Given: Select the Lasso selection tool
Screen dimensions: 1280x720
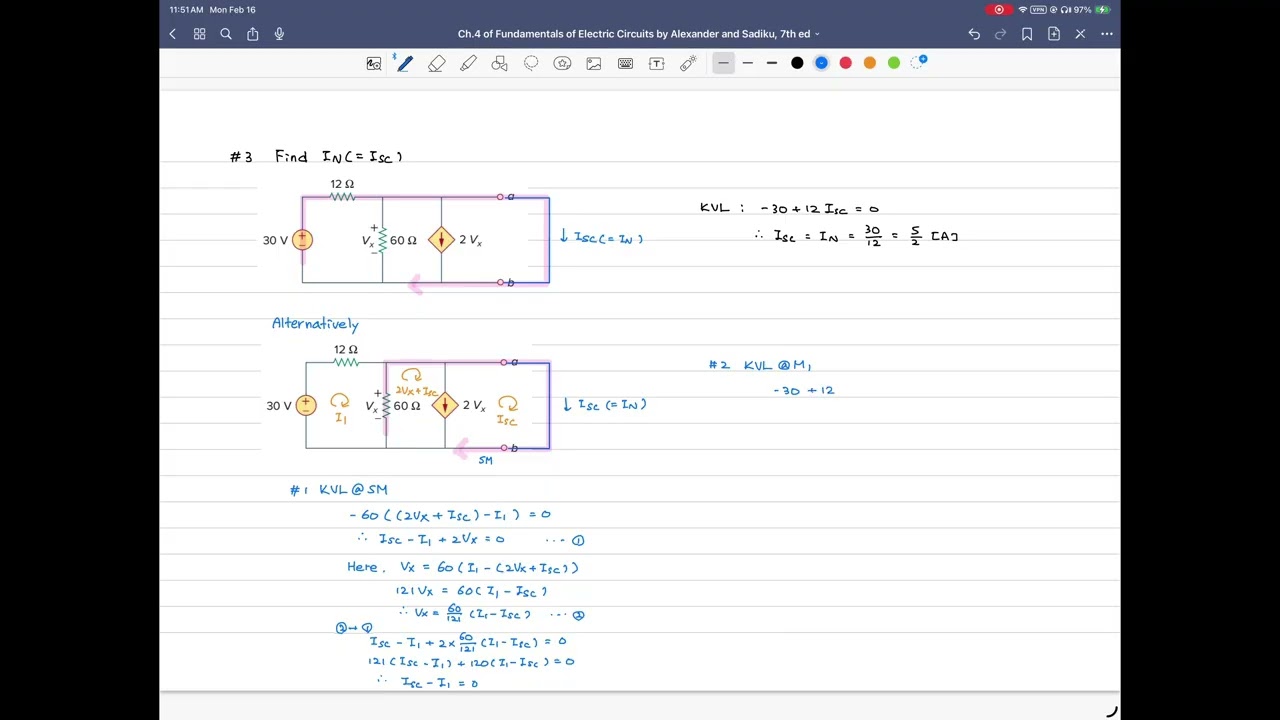Looking at the screenshot, I should point(531,63).
